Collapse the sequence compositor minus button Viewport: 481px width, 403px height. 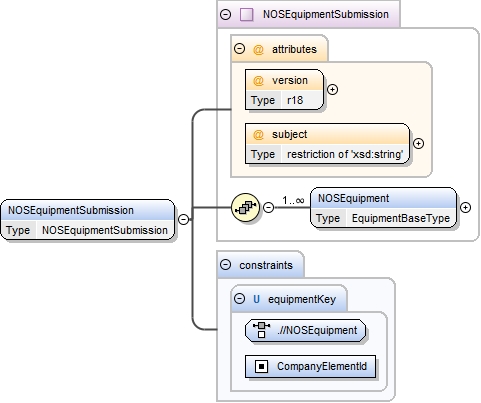click(x=268, y=208)
